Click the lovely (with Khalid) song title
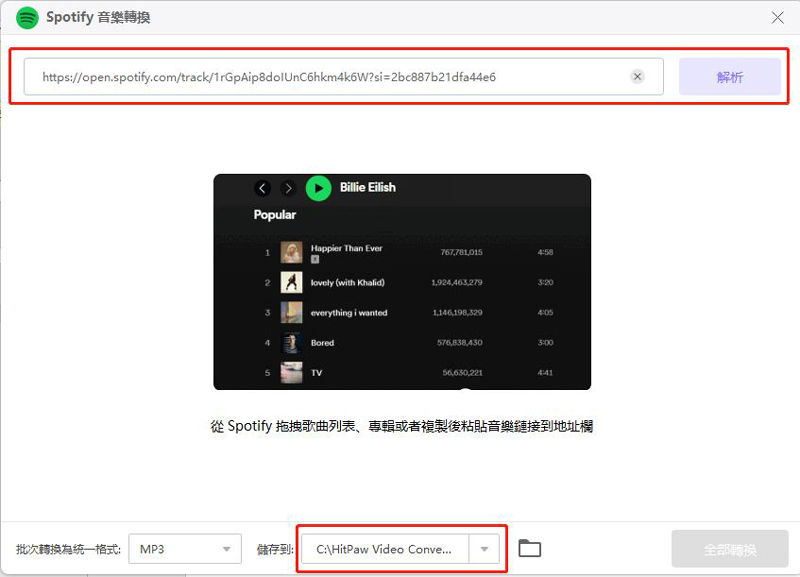The width and height of the screenshot is (800, 577). click(x=347, y=283)
